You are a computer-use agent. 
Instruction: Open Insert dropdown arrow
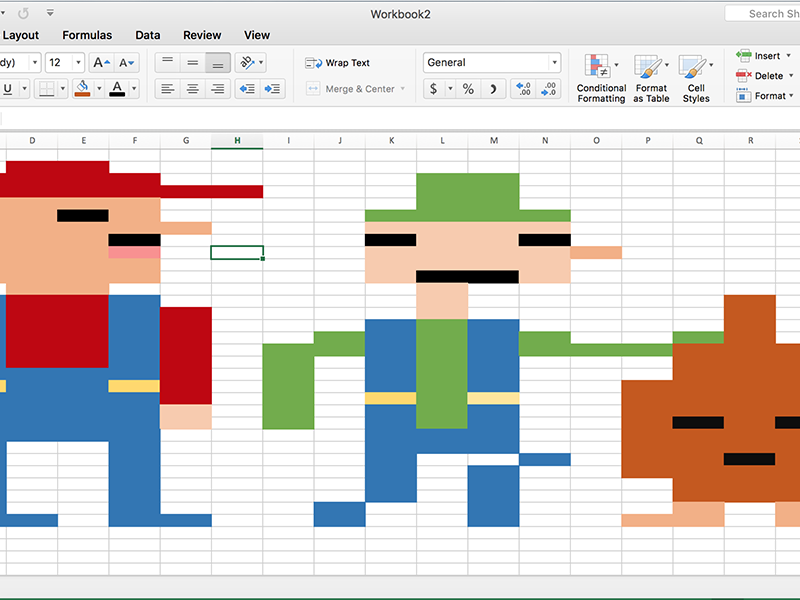tap(789, 55)
